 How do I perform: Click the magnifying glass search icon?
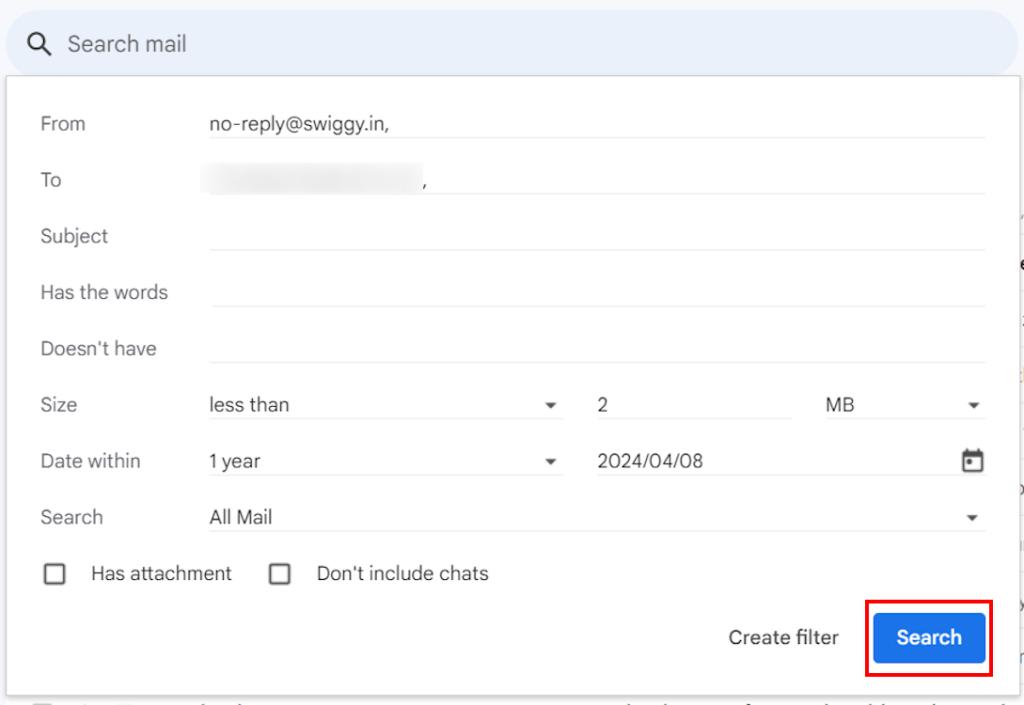(39, 44)
